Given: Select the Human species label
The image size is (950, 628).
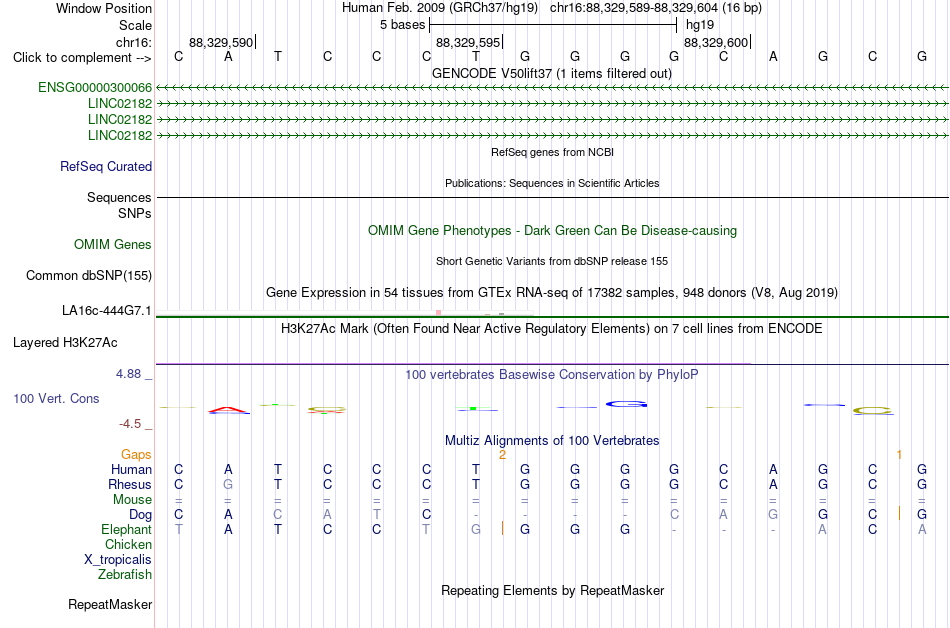Looking at the screenshot, I should 131,469.
